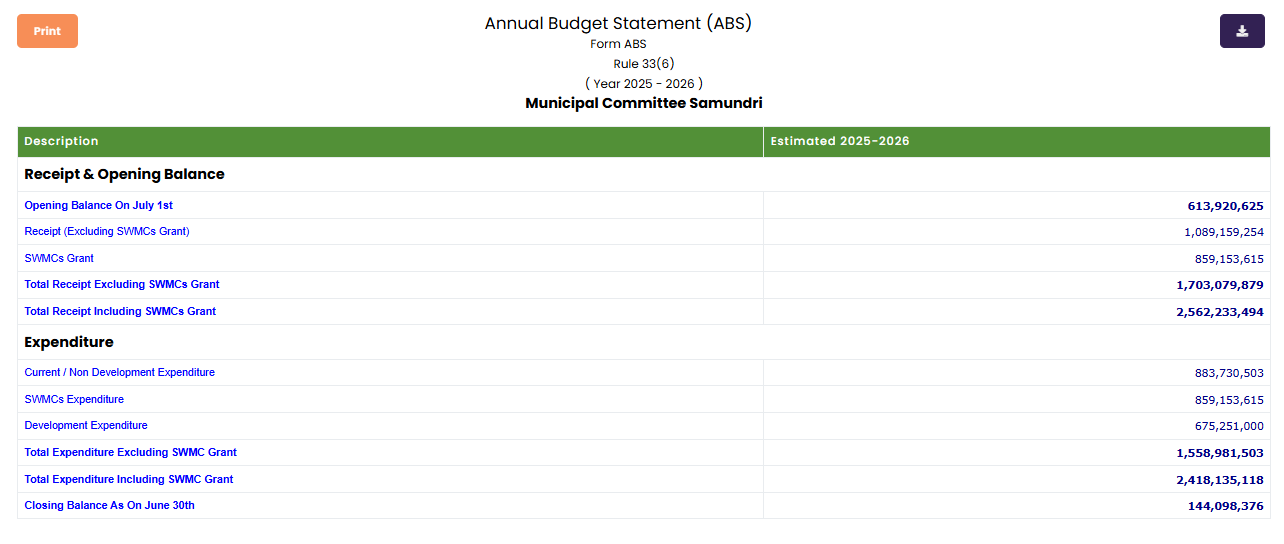Click the Estimated 2025-2026 column header
The height and width of the screenshot is (544, 1284).
tap(840, 141)
